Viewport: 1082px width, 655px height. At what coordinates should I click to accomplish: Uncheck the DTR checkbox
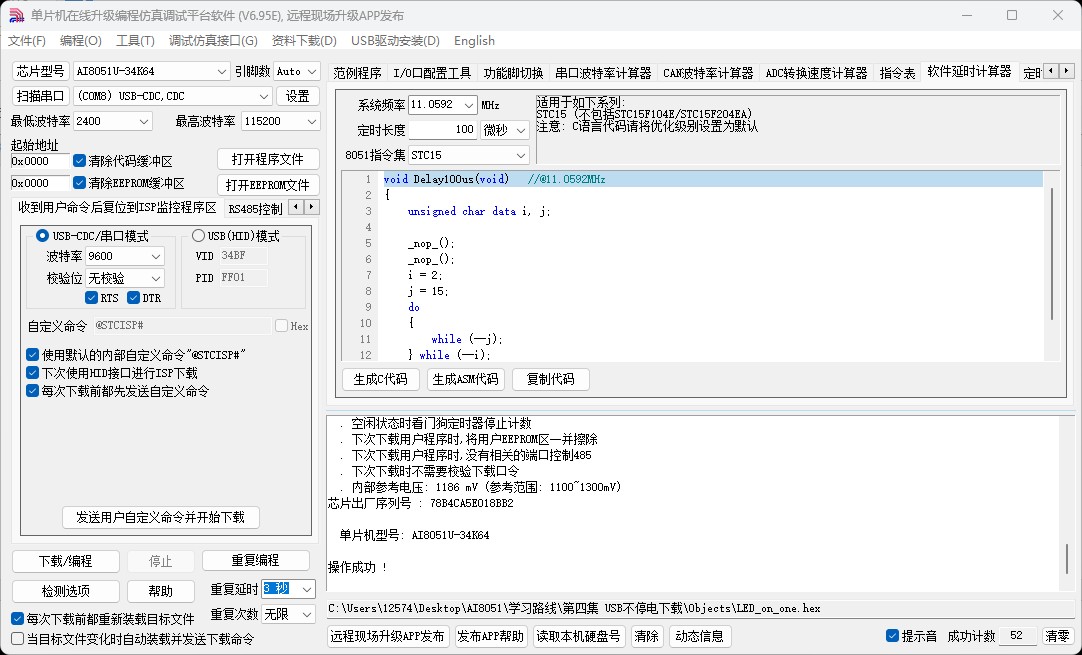[134, 297]
